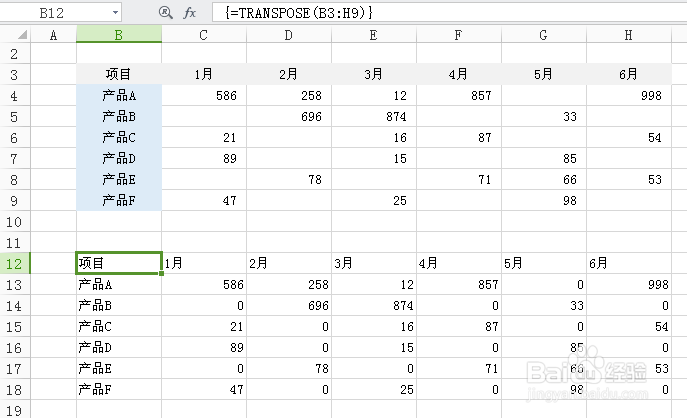
Task: Click the formula bar with TRANSPOSE formula
Action: (x=449, y=13)
